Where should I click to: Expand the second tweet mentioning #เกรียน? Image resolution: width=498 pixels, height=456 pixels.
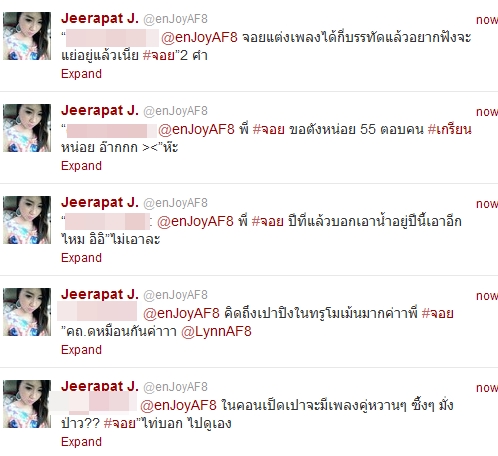pos(81,166)
